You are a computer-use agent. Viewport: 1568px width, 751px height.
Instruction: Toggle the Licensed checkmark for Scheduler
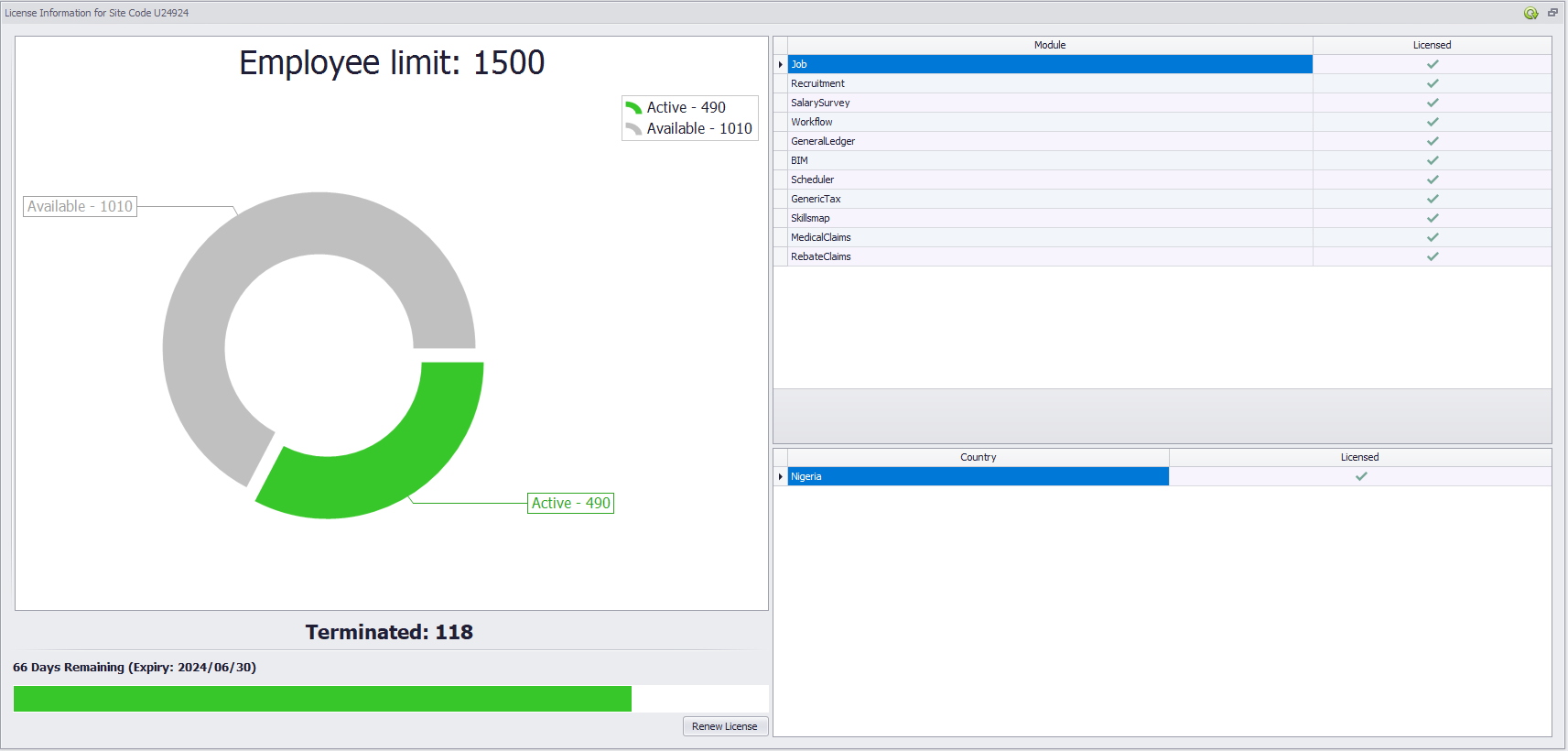[1433, 180]
